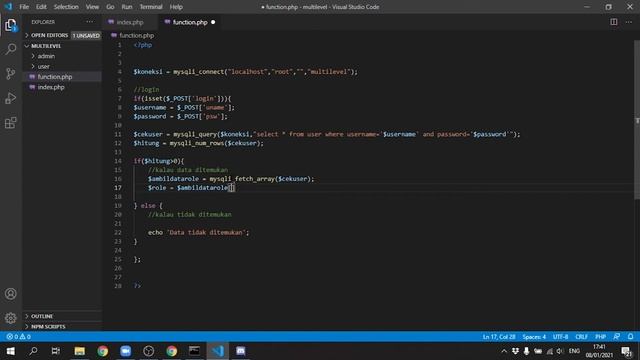Open the clock and date in taskbar
The width and height of the screenshot is (640, 360).
click(x=599, y=351)
